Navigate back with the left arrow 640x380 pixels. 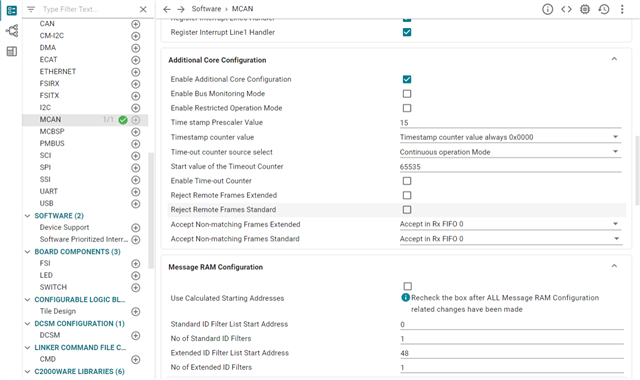click(167, 9)
